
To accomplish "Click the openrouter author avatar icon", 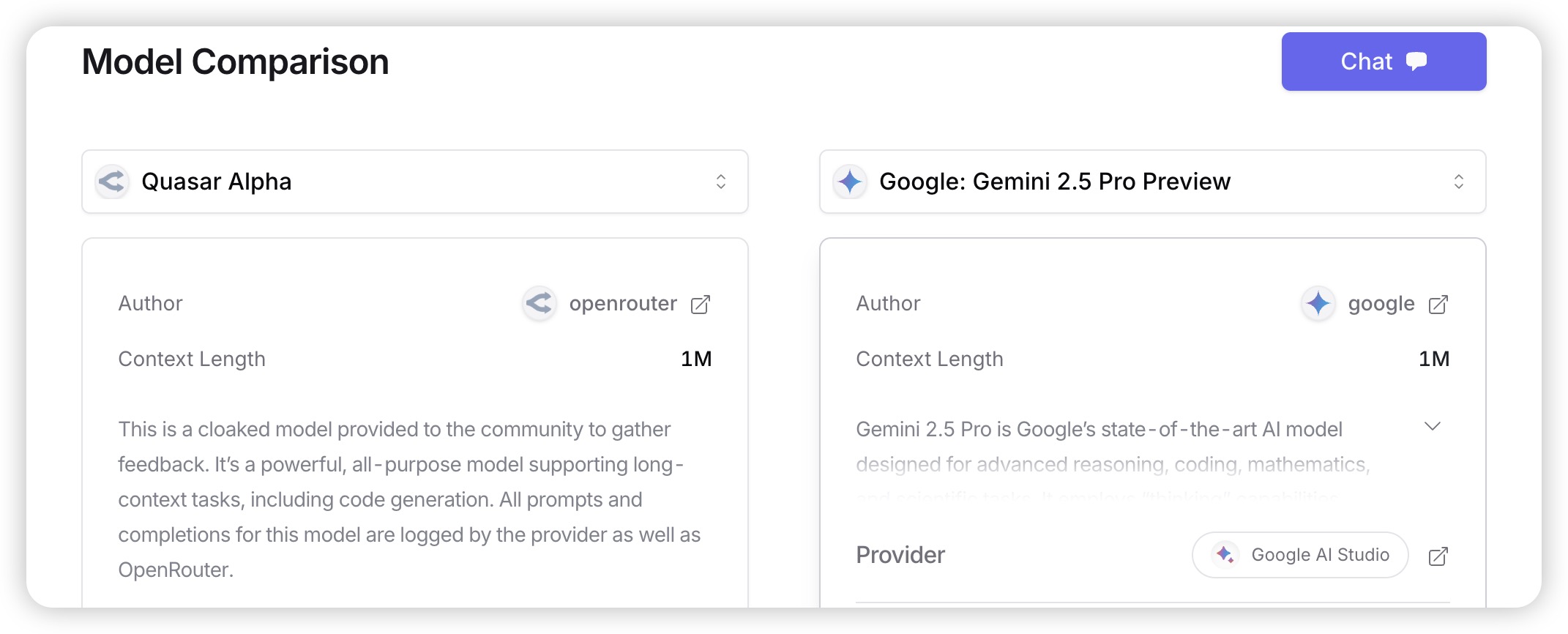I will click(x=540, y=303).
